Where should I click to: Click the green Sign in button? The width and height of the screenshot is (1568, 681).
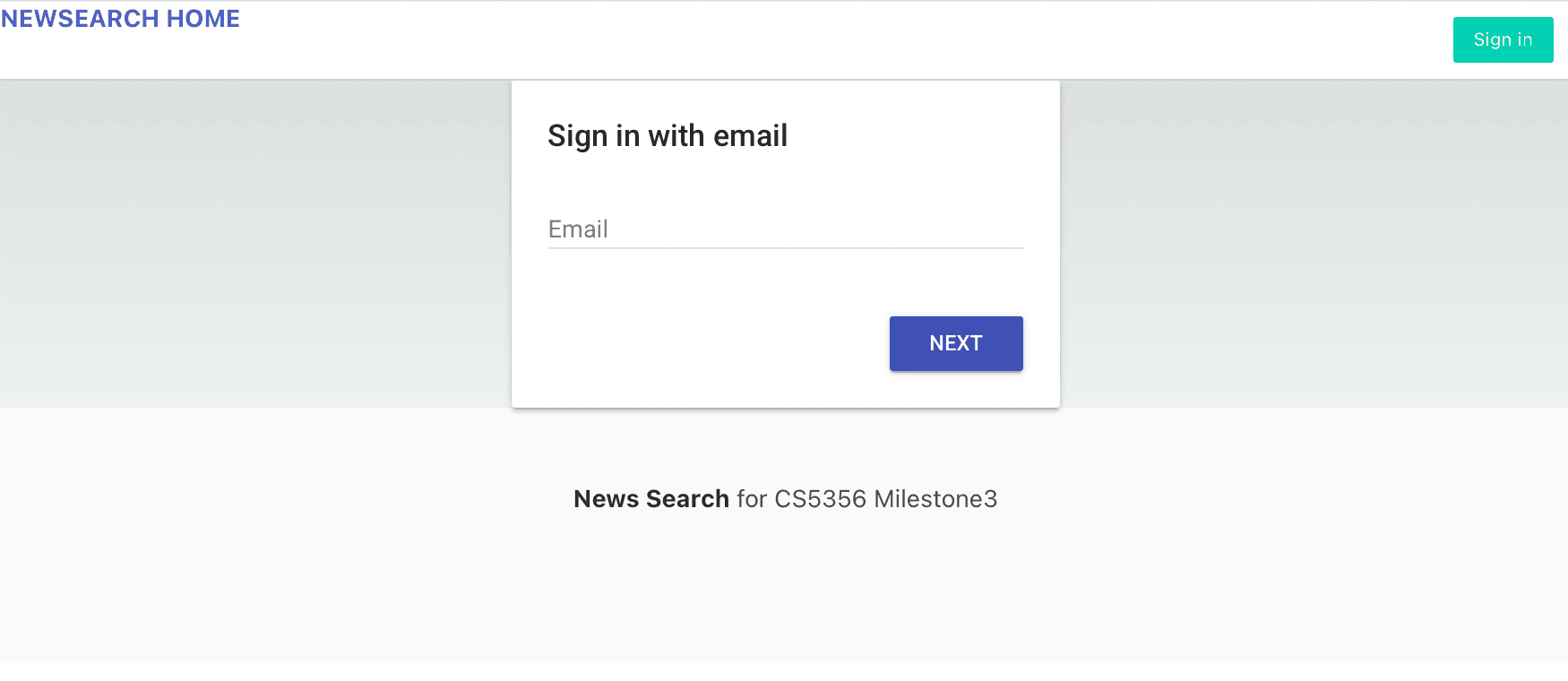1503,39
